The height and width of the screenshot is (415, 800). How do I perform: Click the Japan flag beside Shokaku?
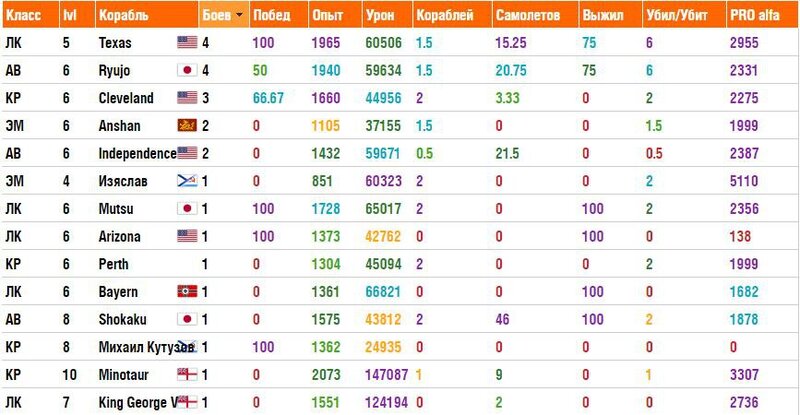[187, 319]
